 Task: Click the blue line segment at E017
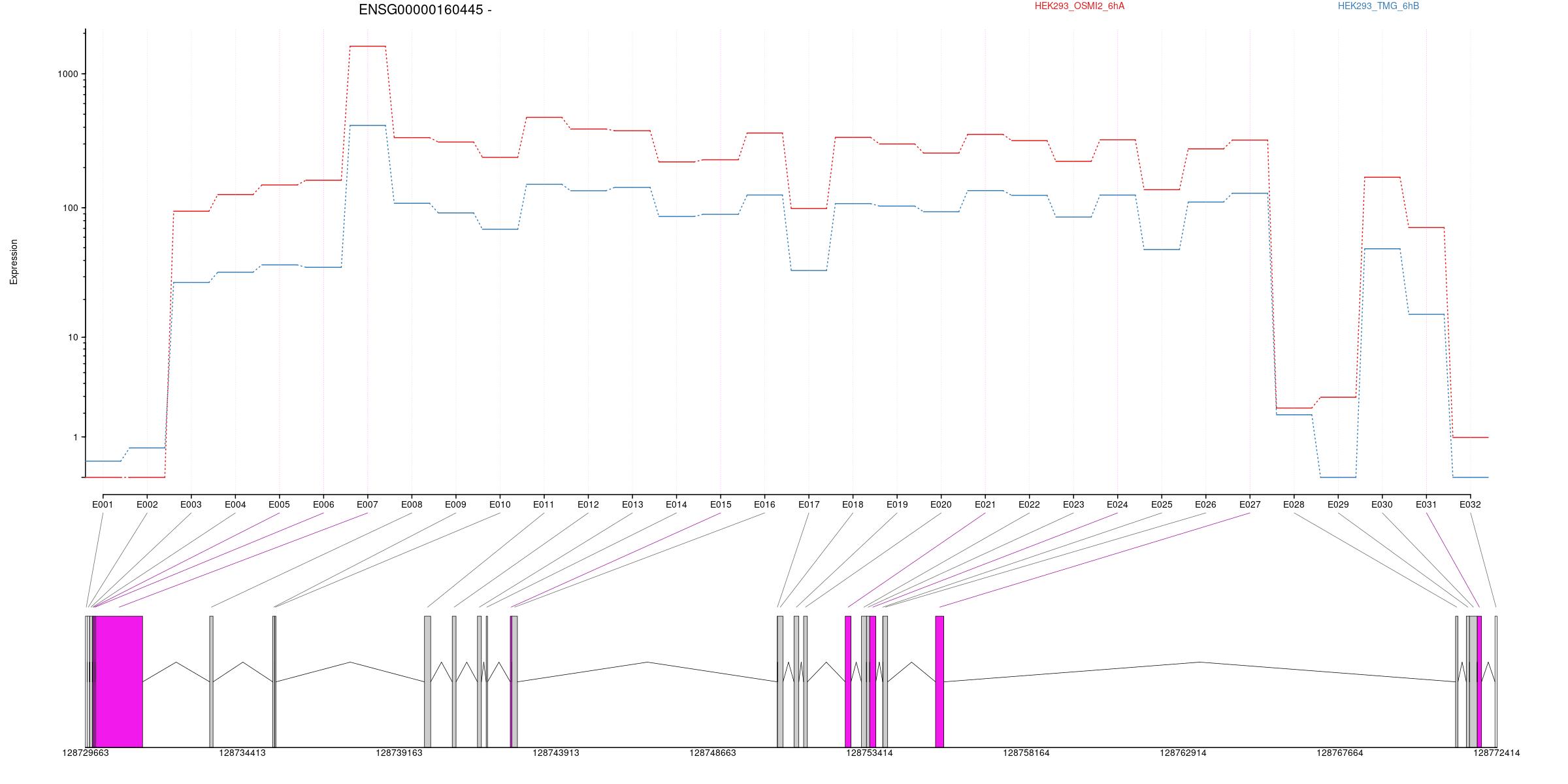click(809, 270)
